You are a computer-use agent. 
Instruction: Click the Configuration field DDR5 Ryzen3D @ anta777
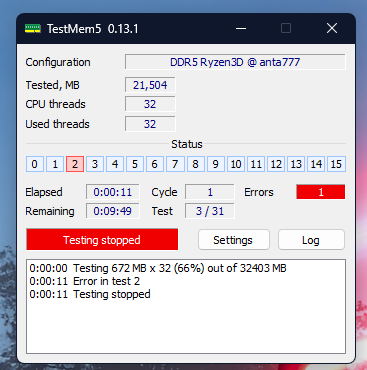(235, 62)
